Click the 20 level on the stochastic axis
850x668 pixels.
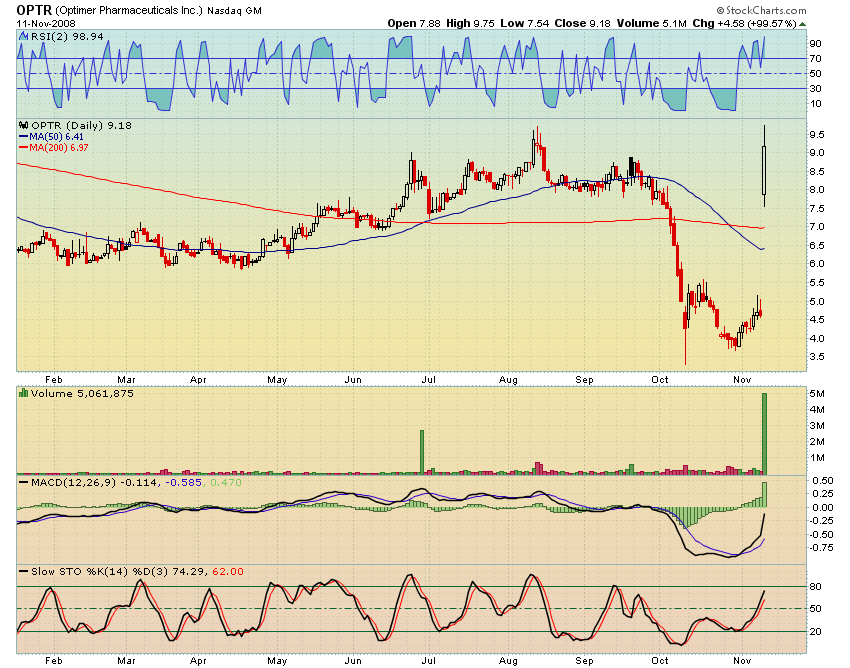coord(815,632)
